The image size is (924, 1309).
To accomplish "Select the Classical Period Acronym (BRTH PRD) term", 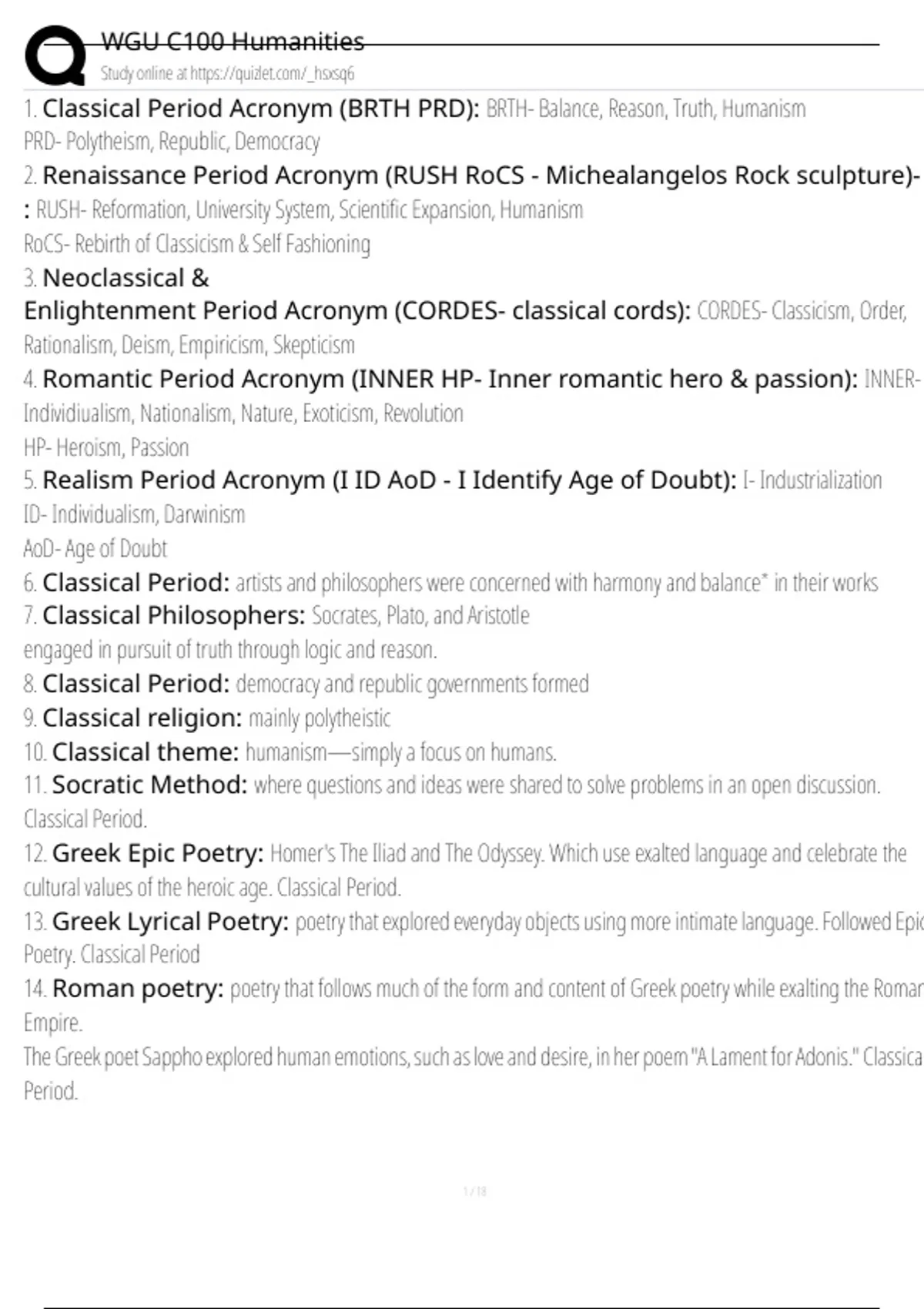I will pyautogui.click(x=260, y=109).
